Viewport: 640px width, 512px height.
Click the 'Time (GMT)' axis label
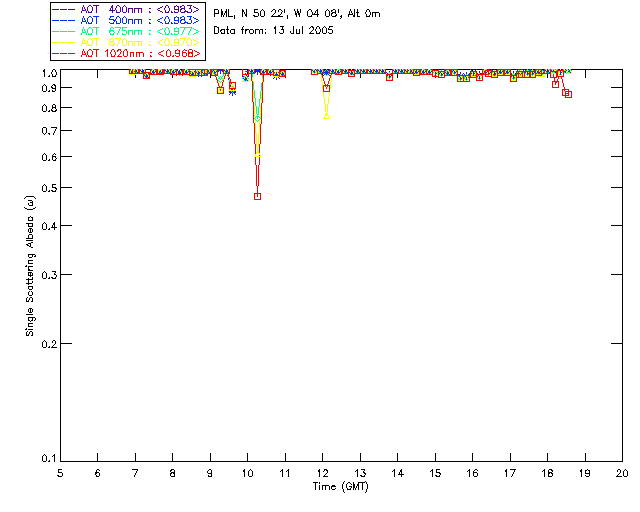pyautogui.click(x=340, y=487)
